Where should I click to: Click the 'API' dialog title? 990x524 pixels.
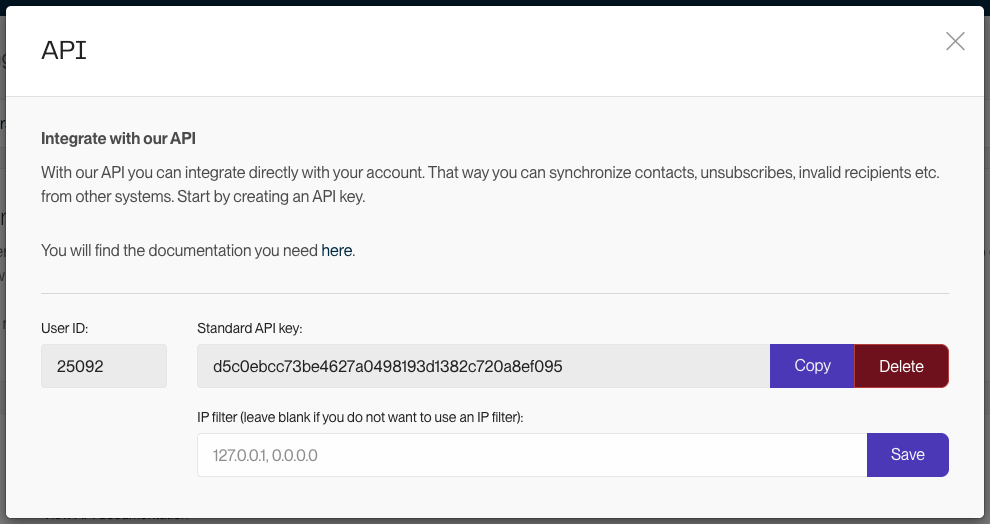coord(64,51)
